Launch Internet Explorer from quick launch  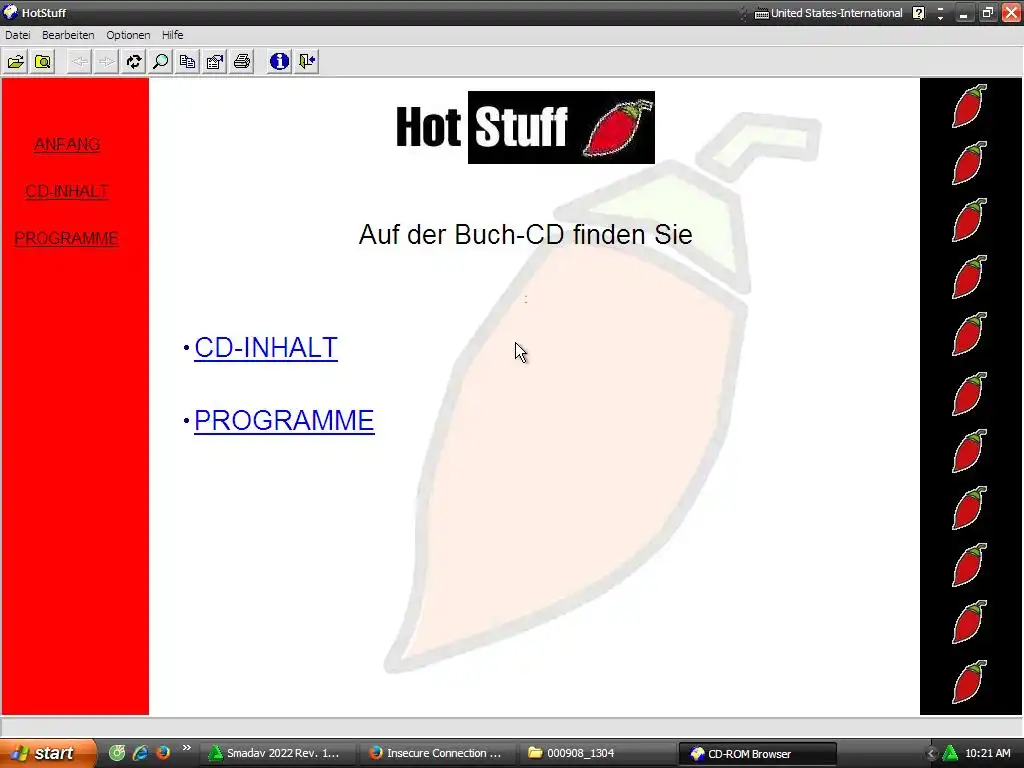(x=140, y=752)
